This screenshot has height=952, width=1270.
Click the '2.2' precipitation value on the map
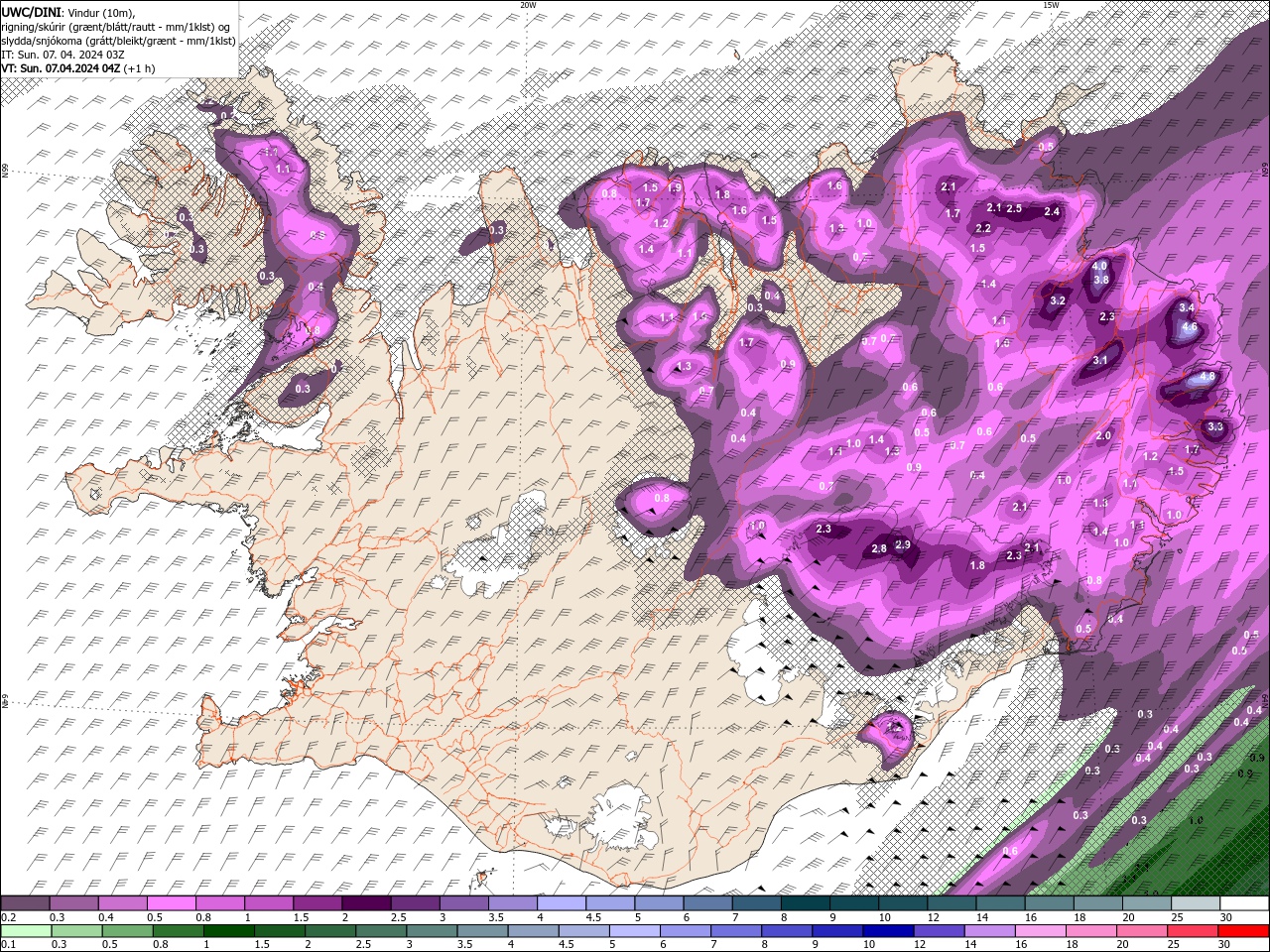click(x=983, y=228)
